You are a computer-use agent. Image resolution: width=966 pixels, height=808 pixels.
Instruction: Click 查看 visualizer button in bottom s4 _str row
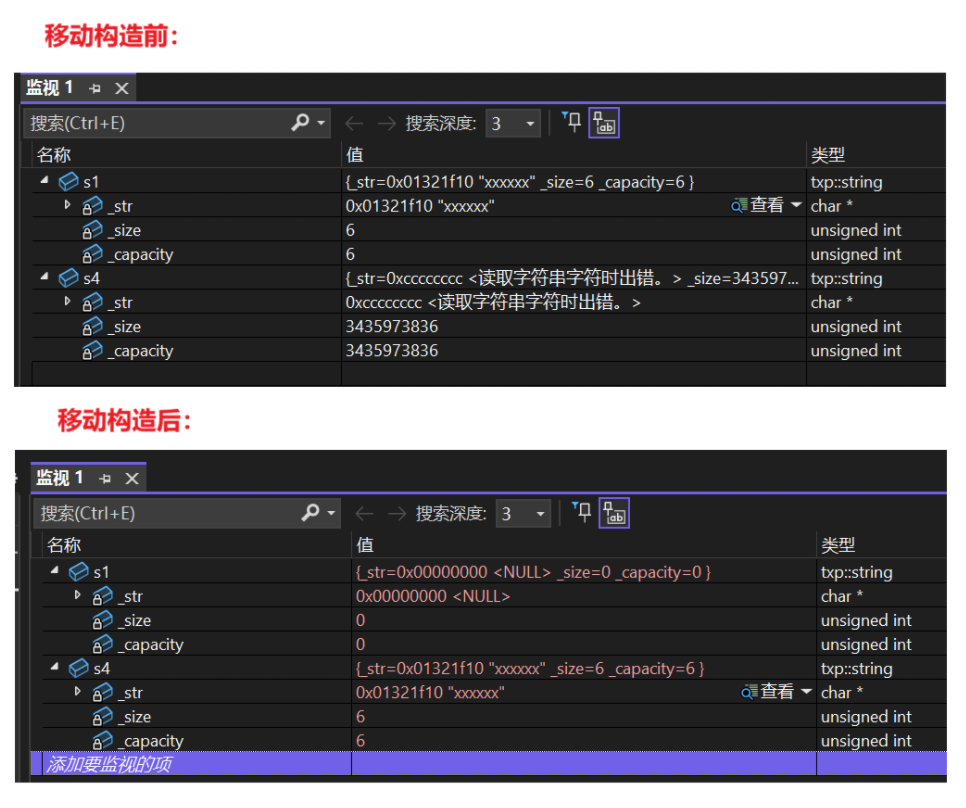point(768,692)
